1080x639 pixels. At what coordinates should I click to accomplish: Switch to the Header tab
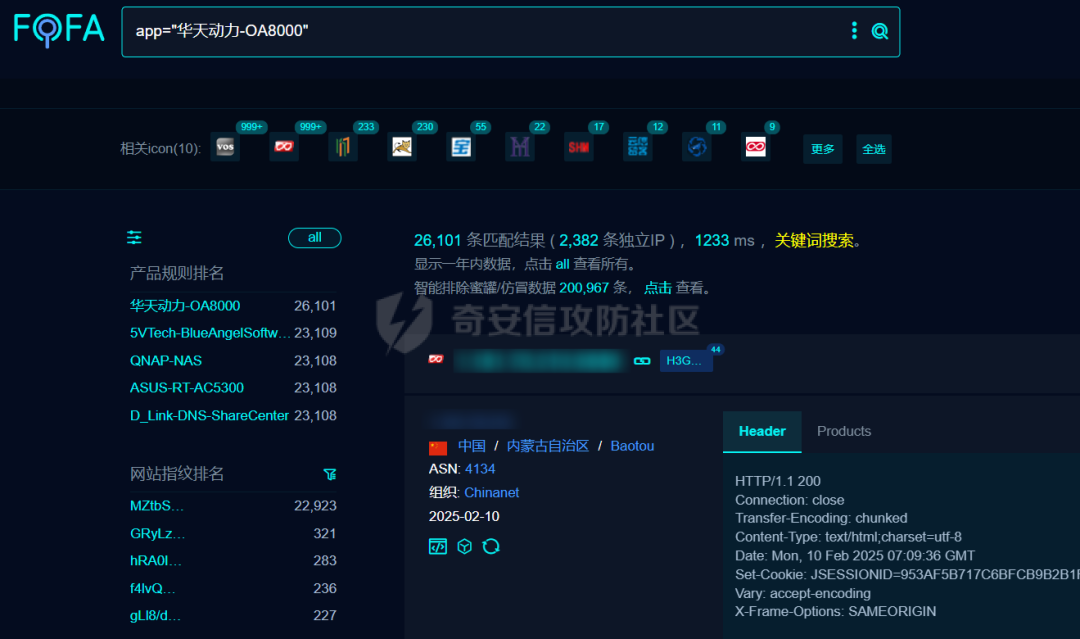click(762, 432)
